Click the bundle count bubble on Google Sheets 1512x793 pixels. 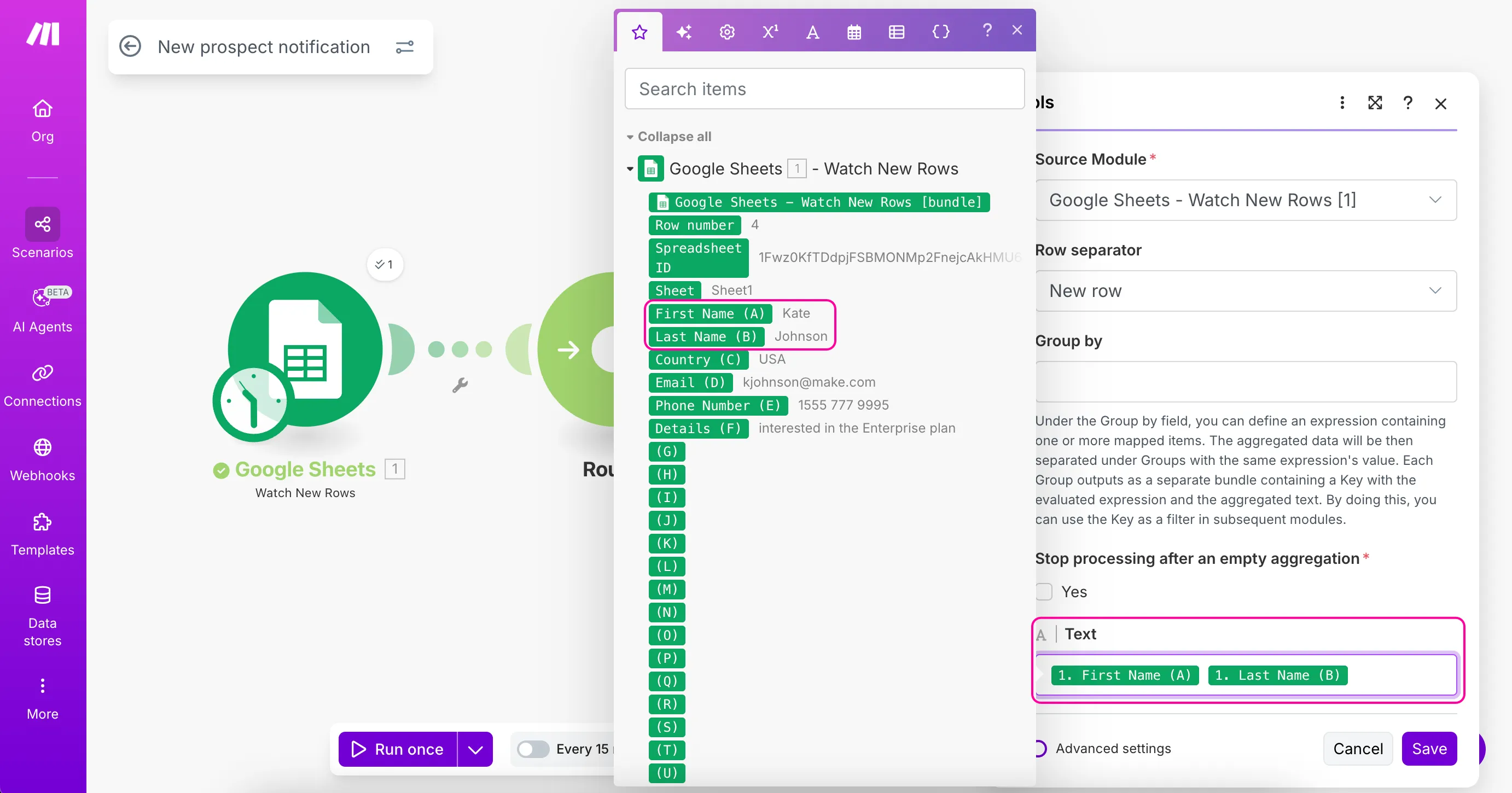point(385,264)
